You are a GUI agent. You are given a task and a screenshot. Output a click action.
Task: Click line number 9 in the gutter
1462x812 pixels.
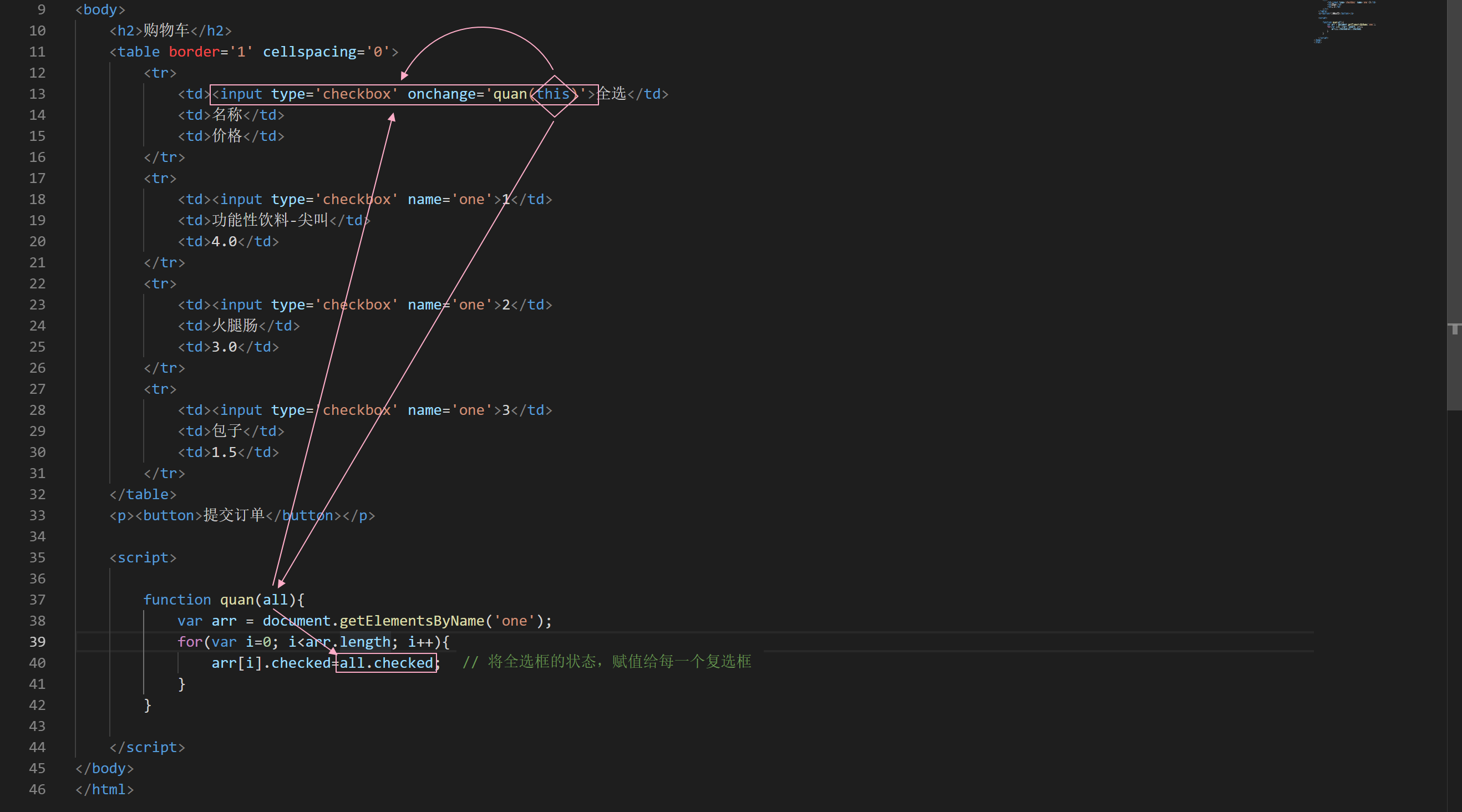tap(42, 9)
